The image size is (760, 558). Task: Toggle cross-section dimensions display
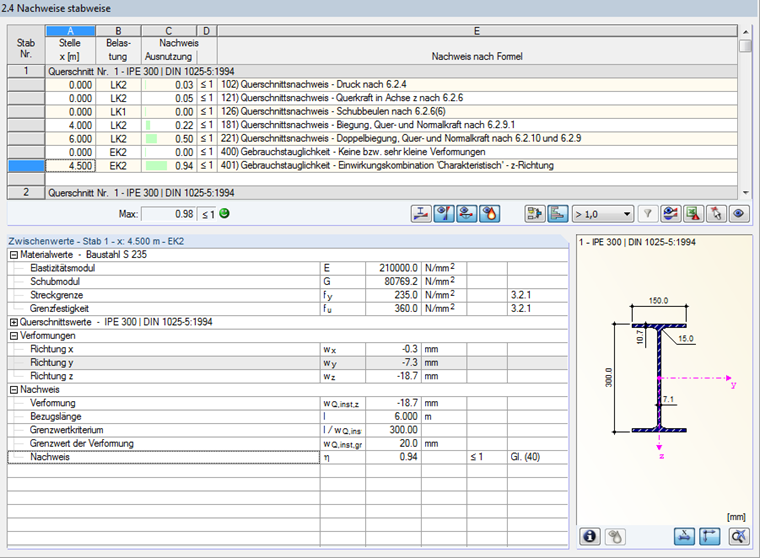pos(686,537)
